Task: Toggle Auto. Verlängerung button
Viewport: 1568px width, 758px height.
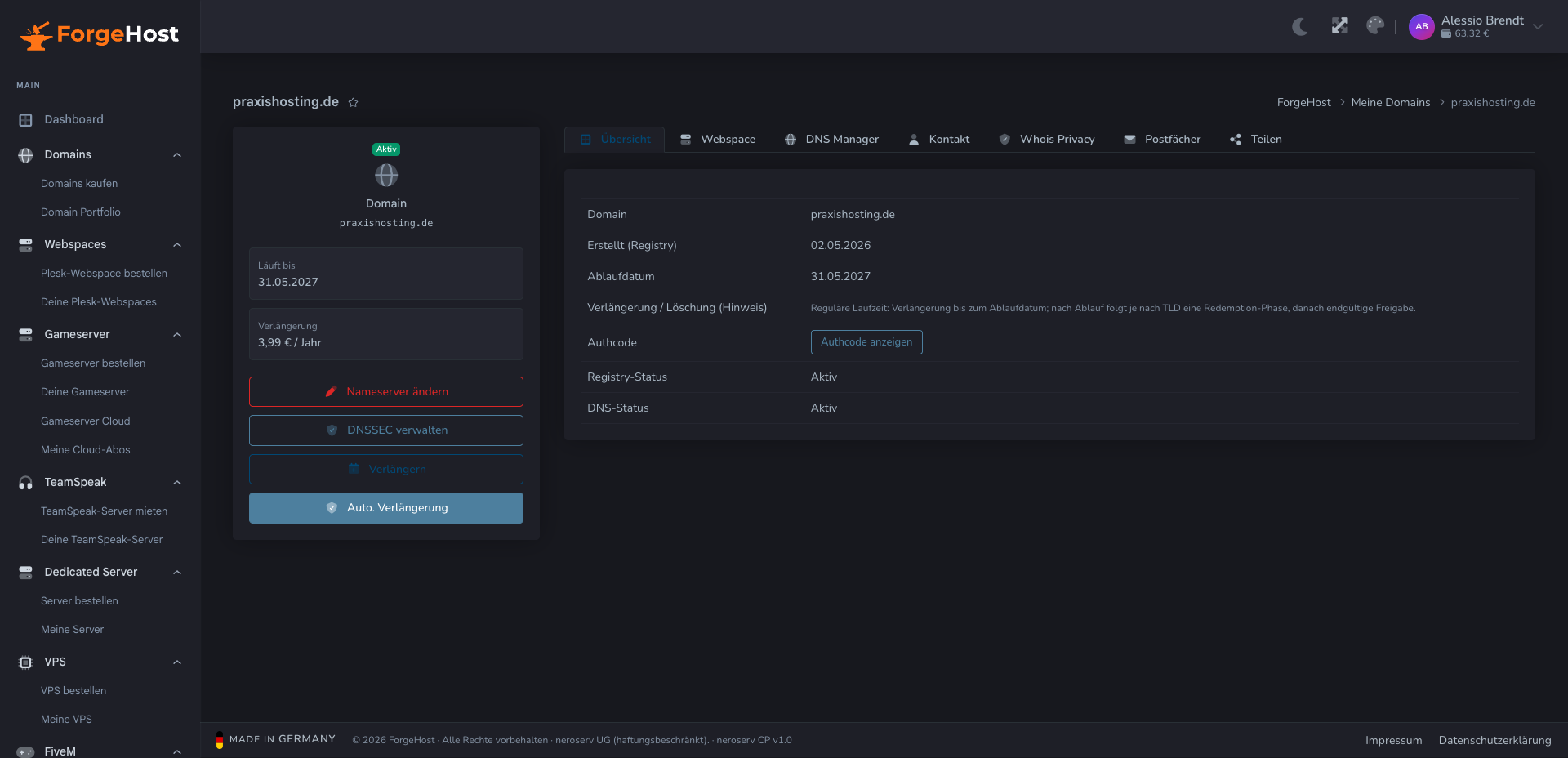Action: pos(386,508)
